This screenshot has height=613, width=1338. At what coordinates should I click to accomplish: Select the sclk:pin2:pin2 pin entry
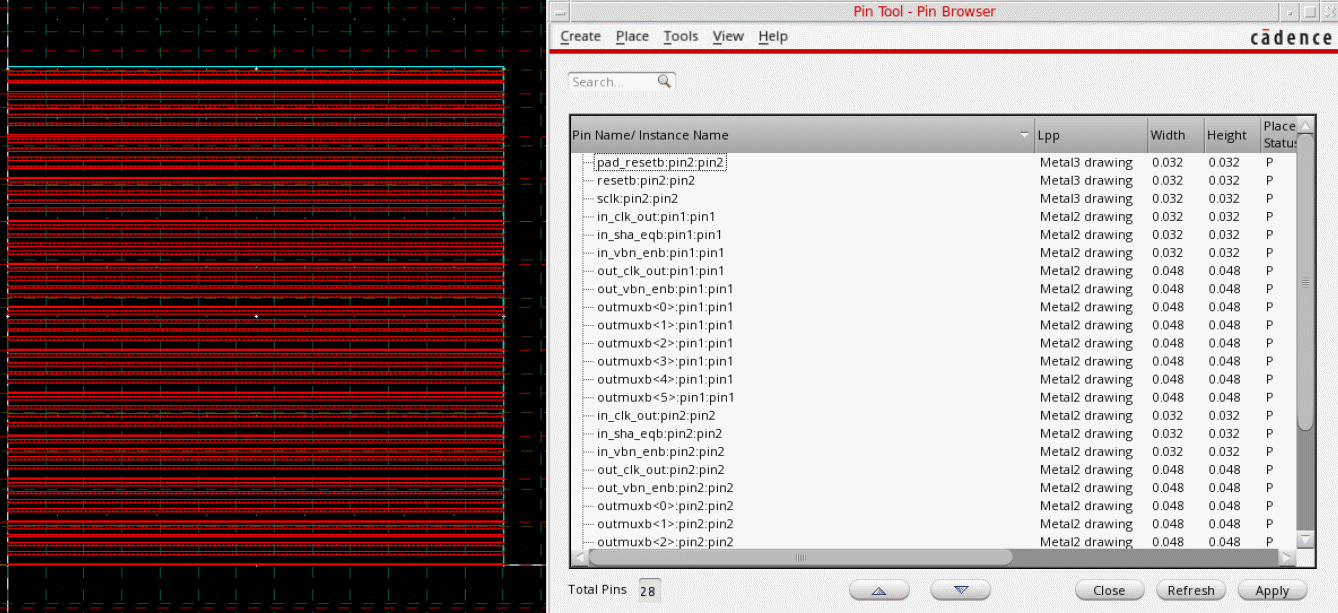coord(637,199)
